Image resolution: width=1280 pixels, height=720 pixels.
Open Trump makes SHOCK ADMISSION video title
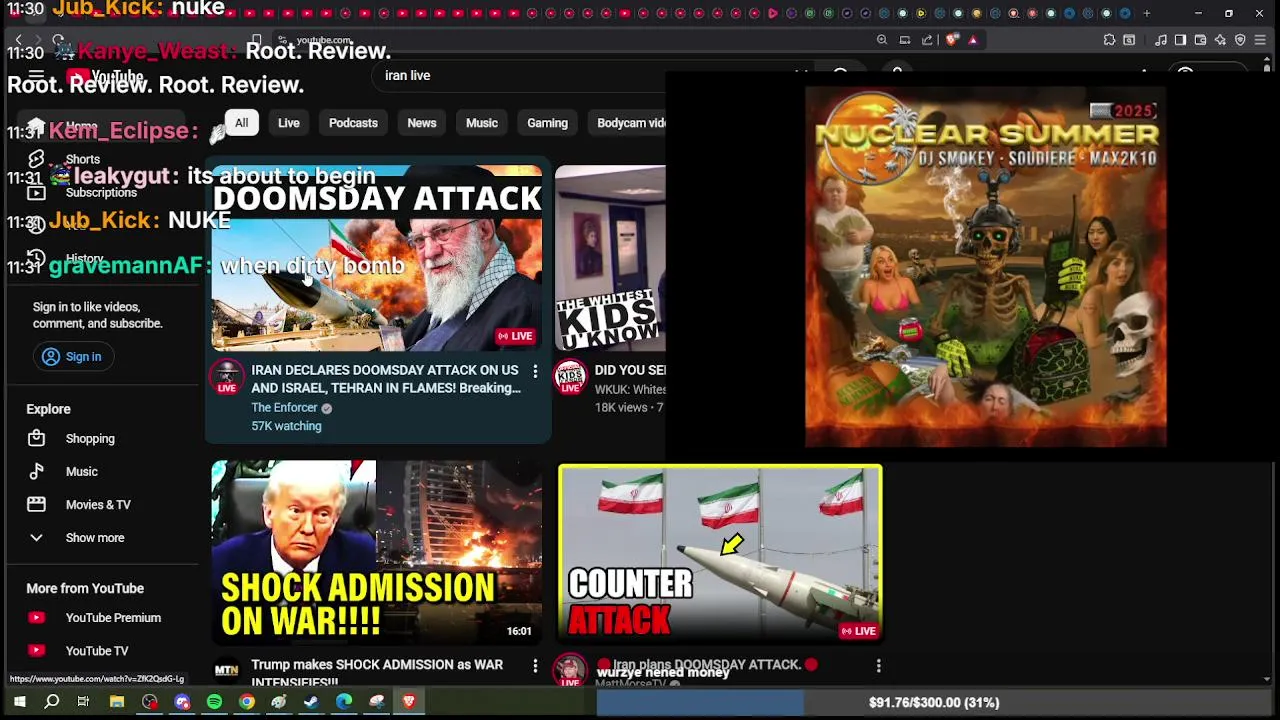pos(377,671)
